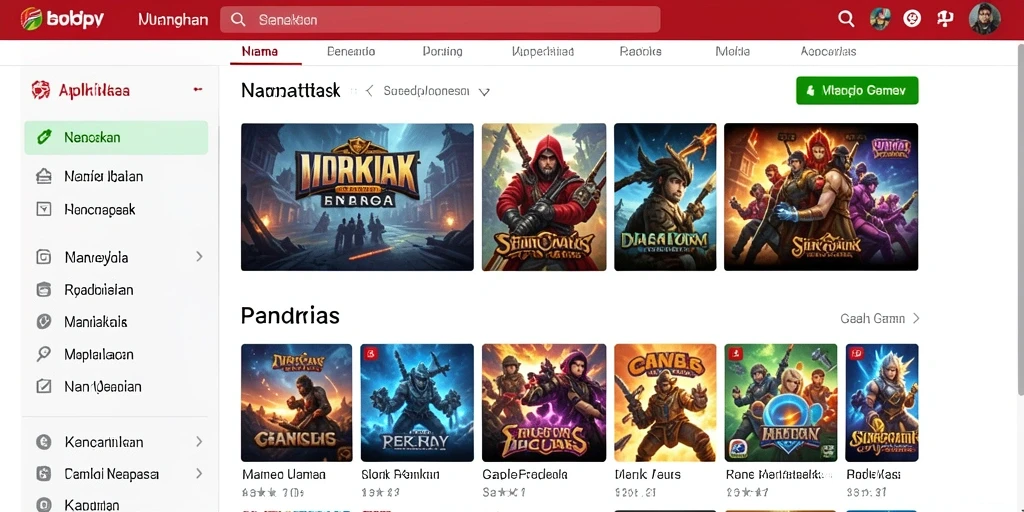Click the red Aplhitlkaa sidebar icon
Screen dimensions: 1024x512
(x=40, y=90)
